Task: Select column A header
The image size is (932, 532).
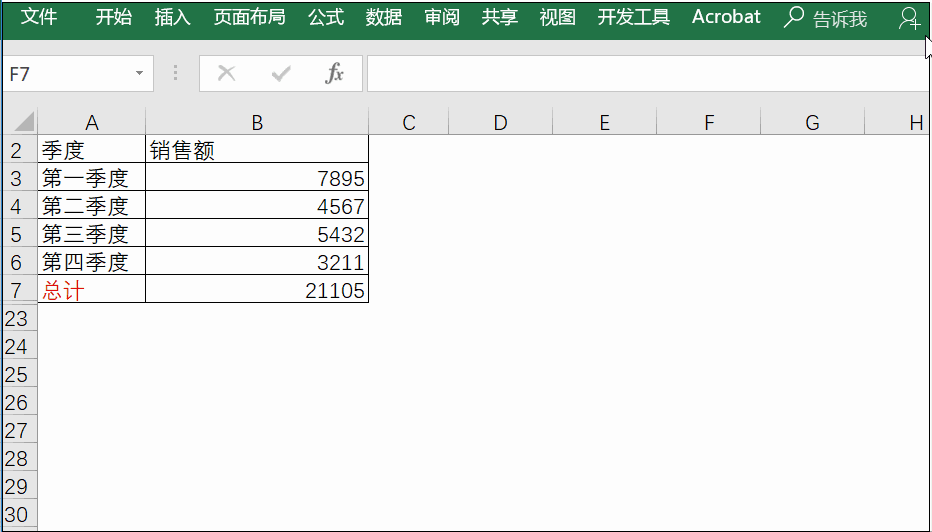Action: pos(92,122)
